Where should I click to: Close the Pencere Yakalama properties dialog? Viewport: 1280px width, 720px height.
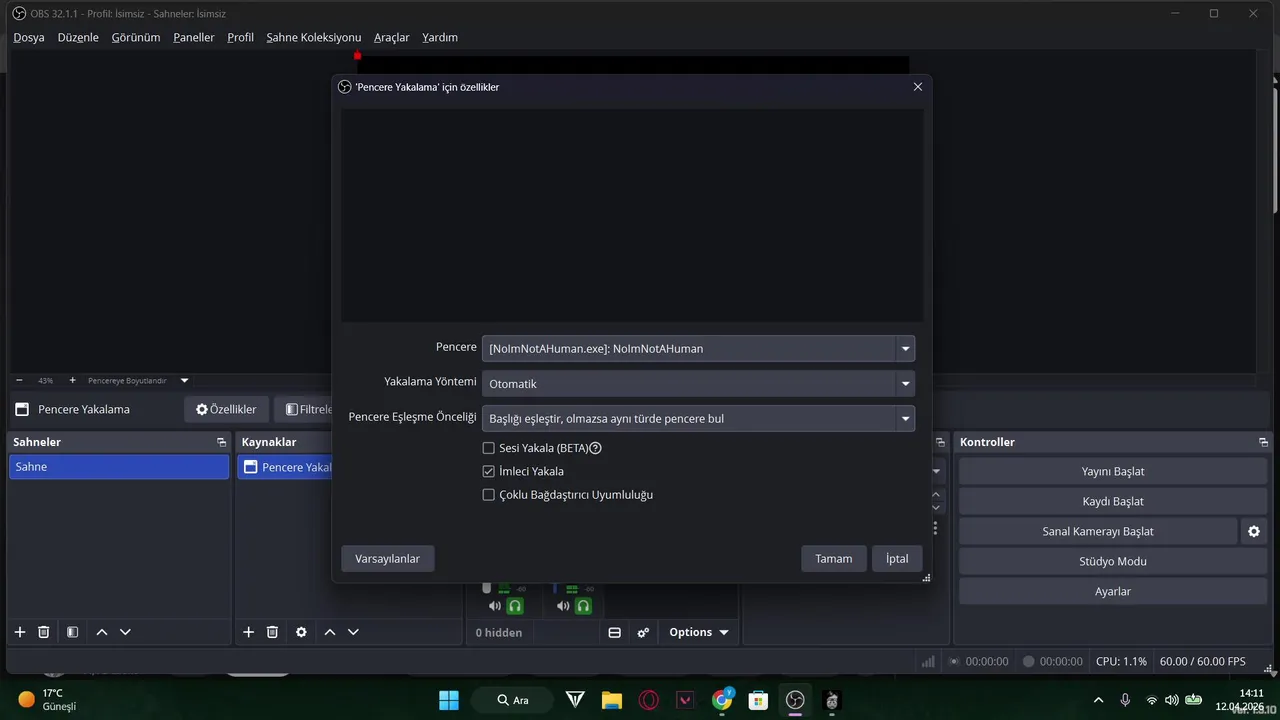[x=918, y=87]
